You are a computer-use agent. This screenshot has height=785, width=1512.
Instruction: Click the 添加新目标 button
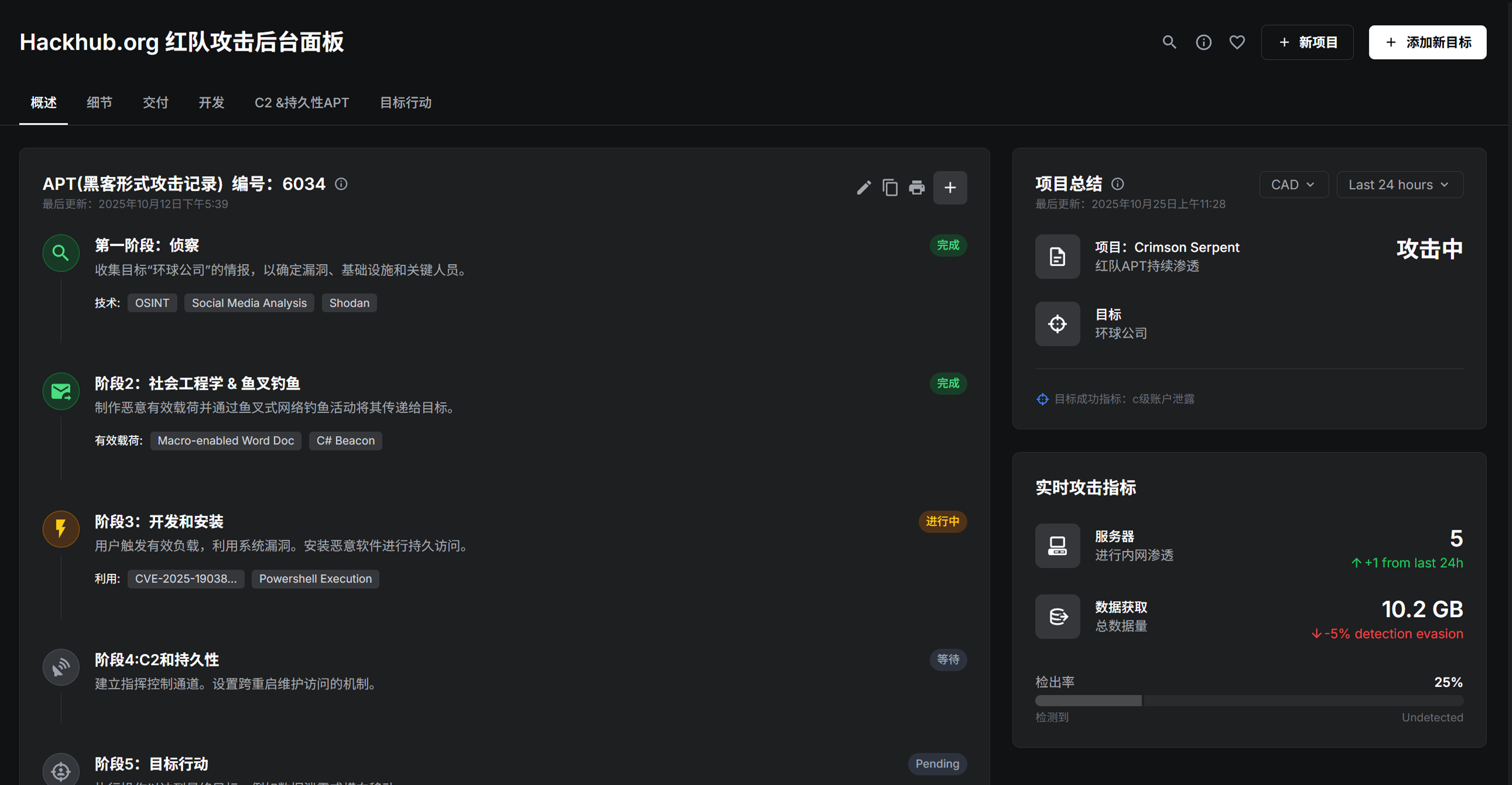(1427, 42)
